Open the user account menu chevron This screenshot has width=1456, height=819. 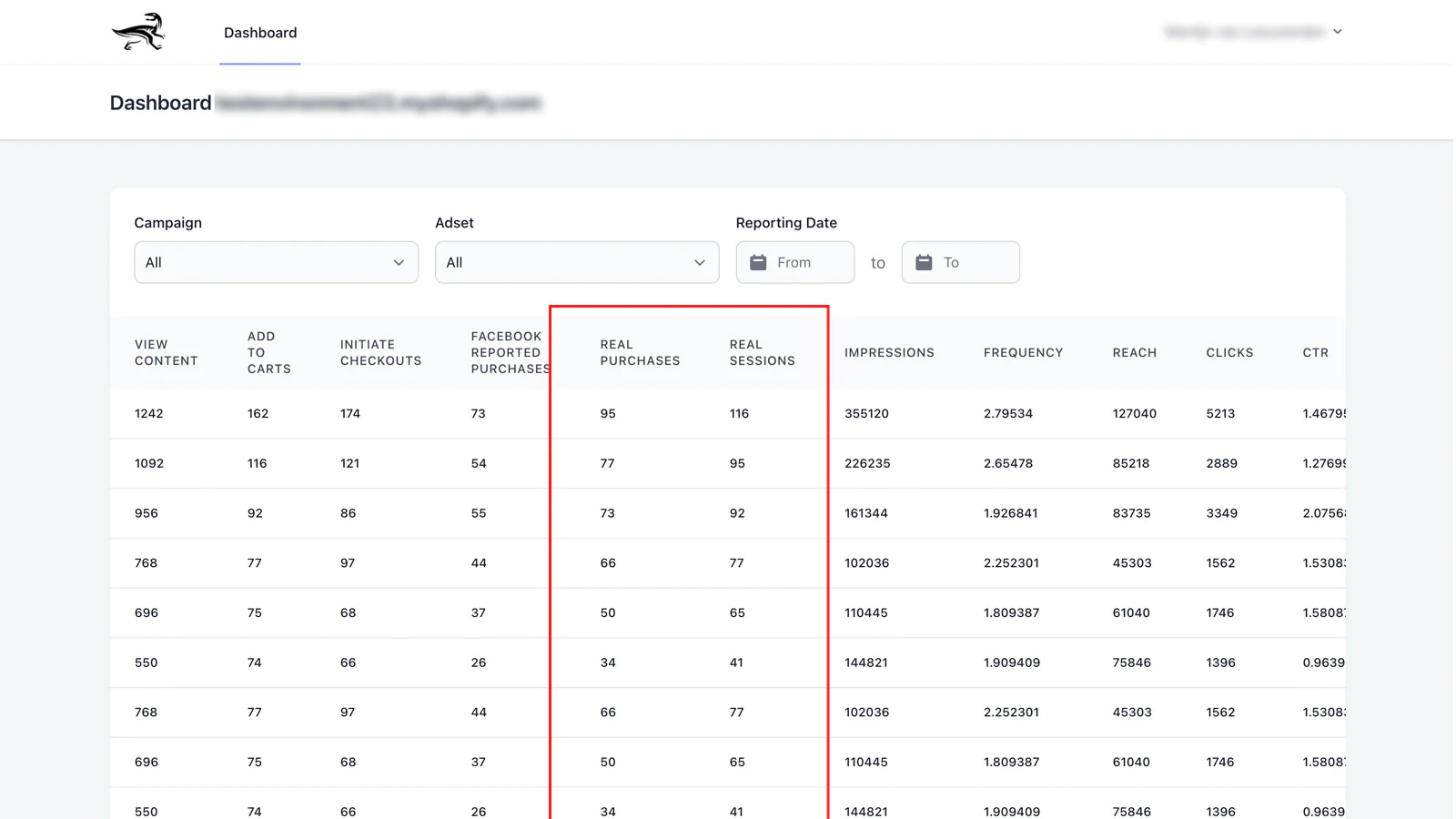(x=1338, y=32)
